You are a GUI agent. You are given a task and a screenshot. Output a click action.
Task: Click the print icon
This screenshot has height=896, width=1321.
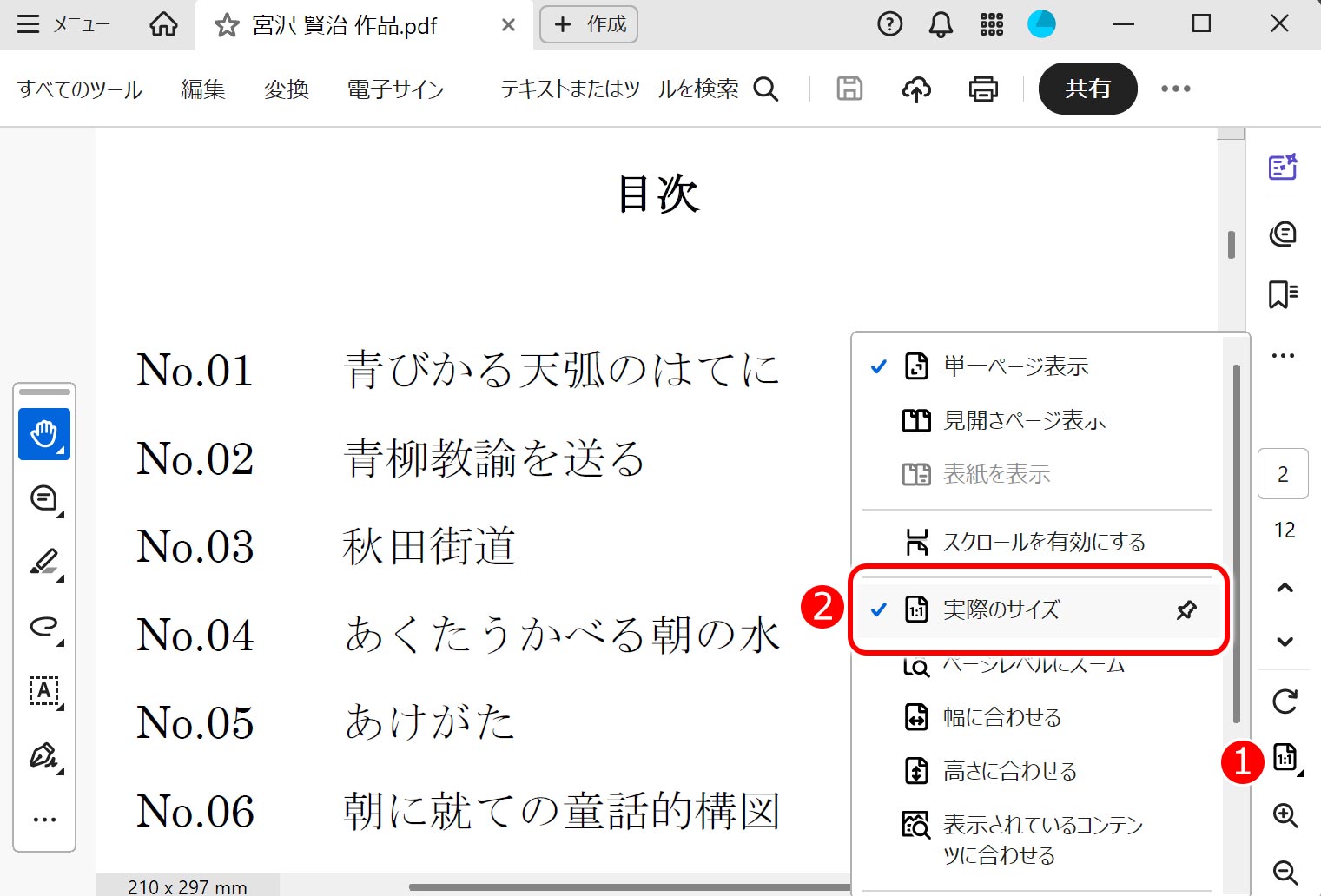click(982, 89)
